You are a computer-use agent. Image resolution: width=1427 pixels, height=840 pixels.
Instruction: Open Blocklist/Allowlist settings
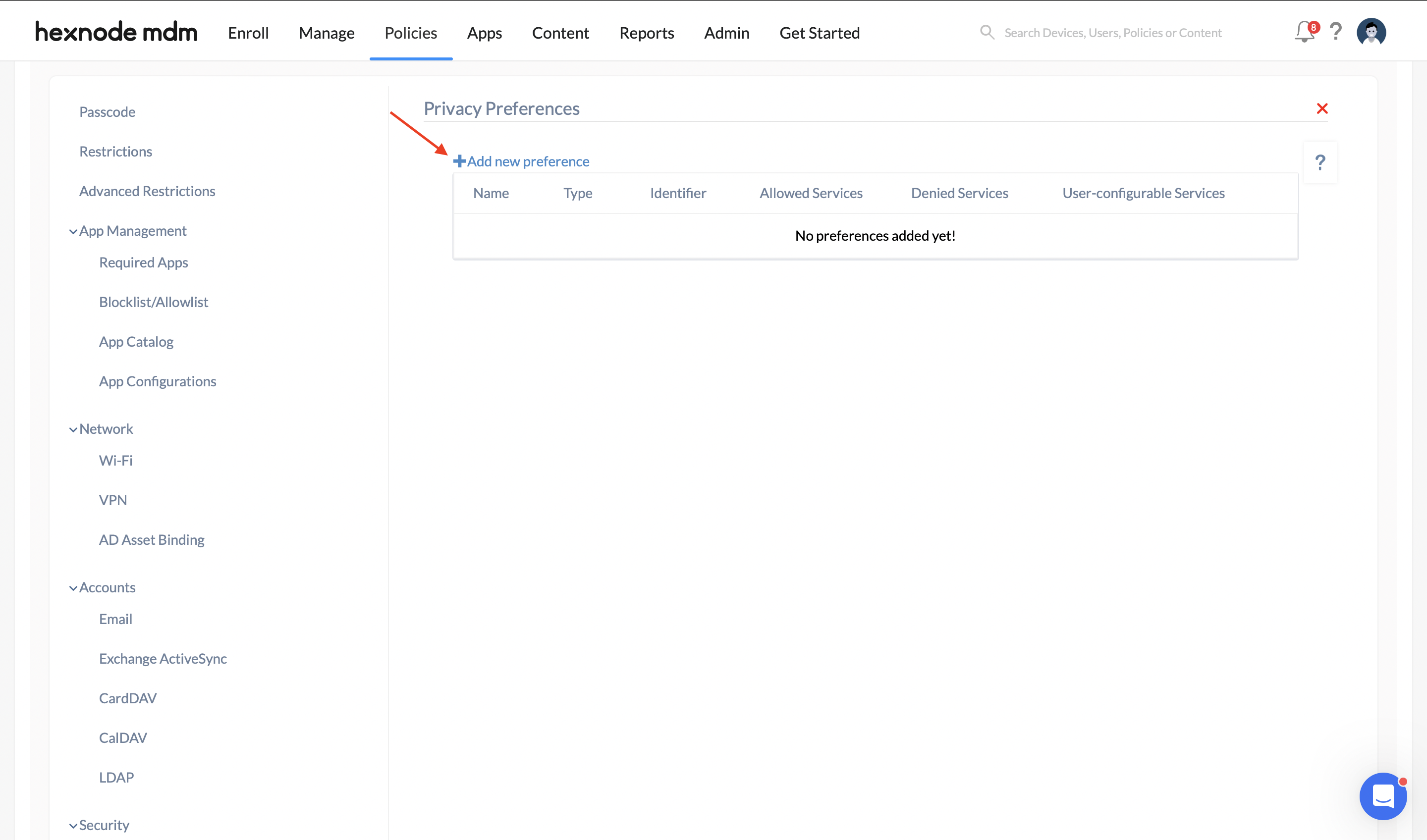coord(154,302)
